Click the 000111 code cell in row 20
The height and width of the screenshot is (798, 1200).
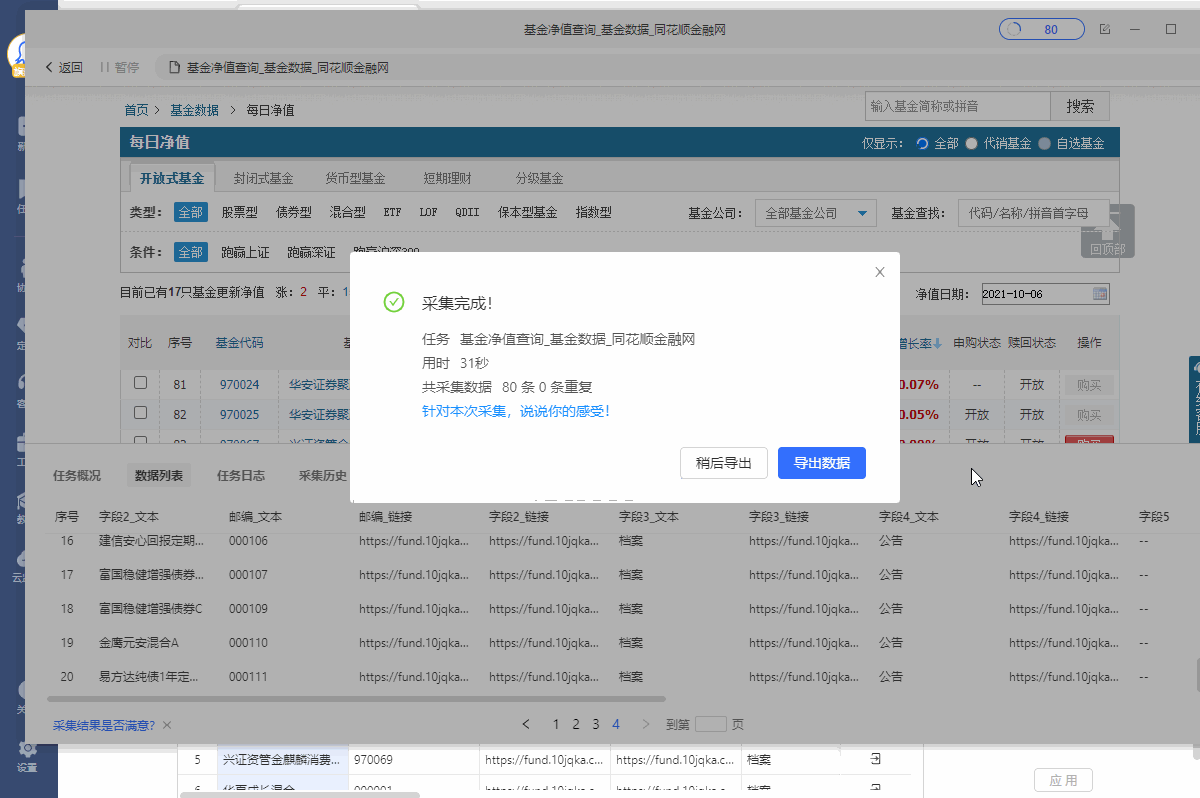248,677
